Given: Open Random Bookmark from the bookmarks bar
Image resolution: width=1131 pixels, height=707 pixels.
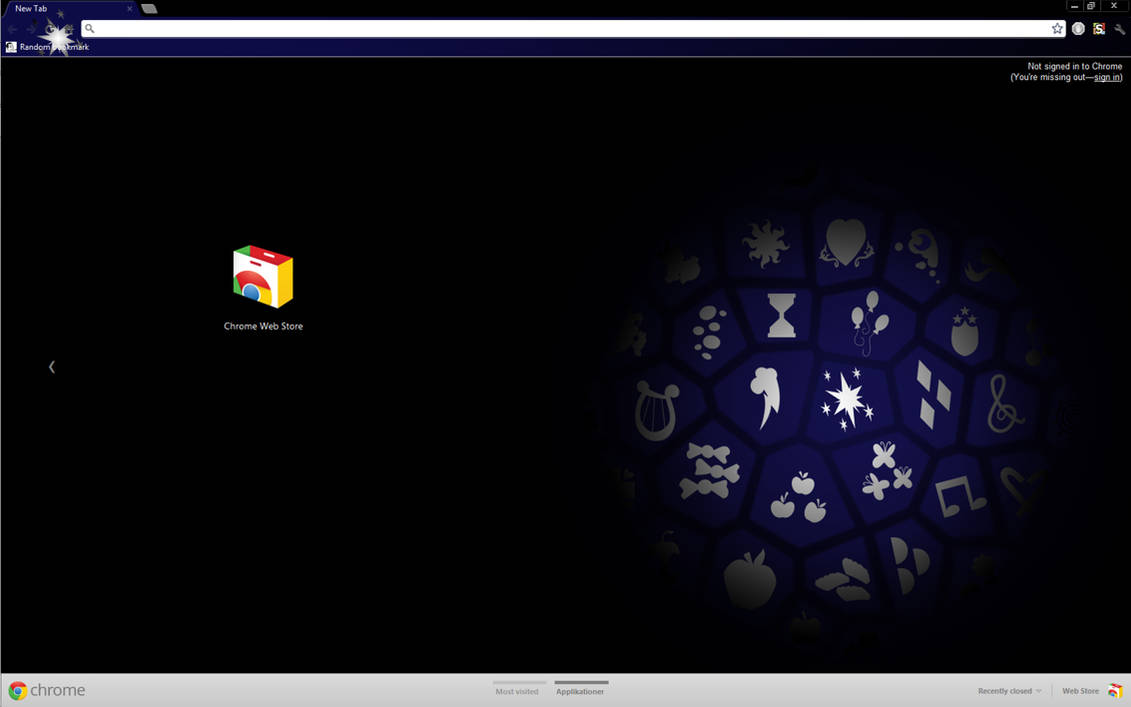Looking at the screenshot, I should click(47, 46).
